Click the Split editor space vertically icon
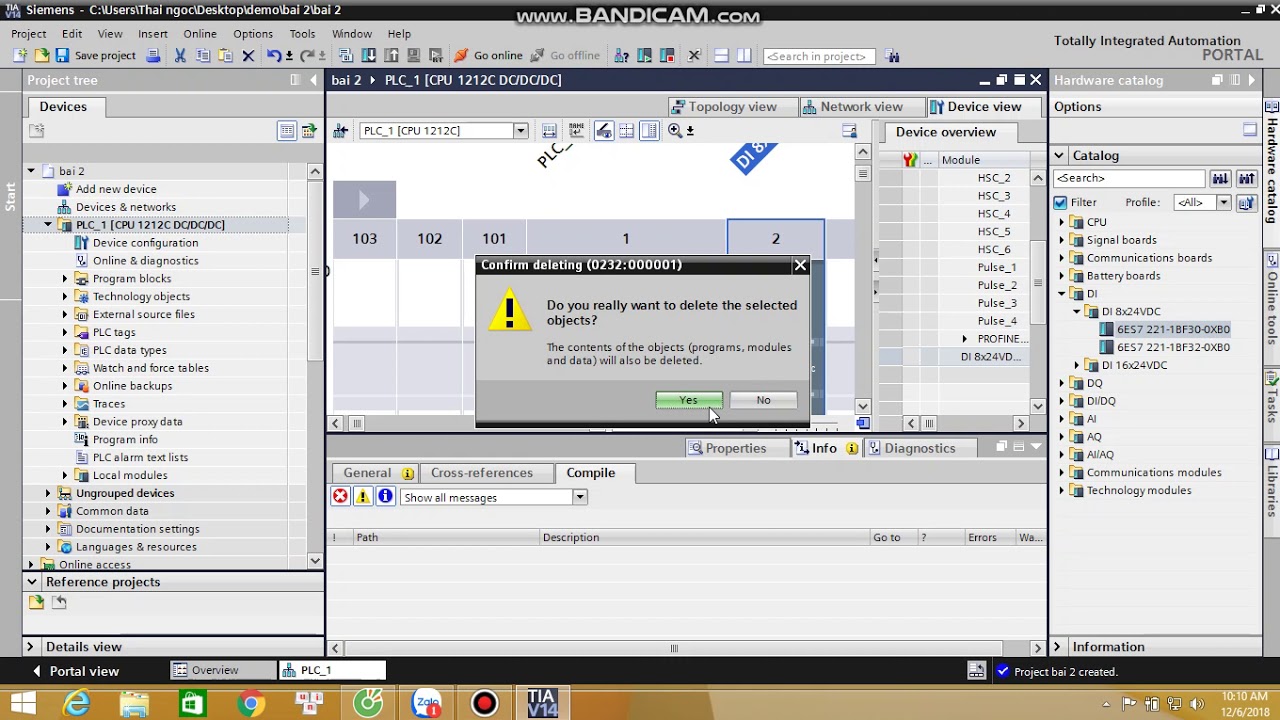Screen dimensions: 1280x720 click(x=745, y=56)
